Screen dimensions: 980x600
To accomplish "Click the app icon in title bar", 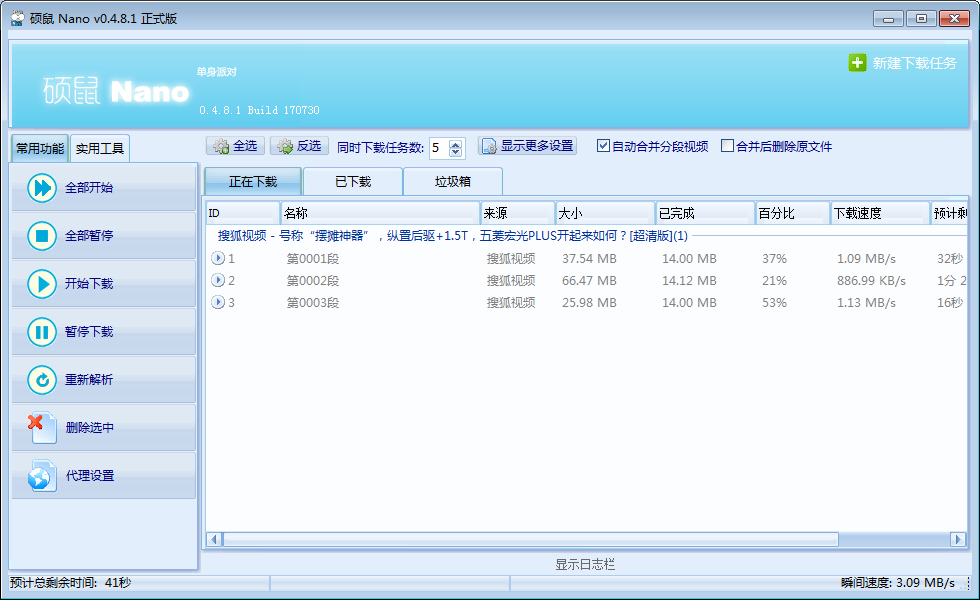I will point(18,19).
